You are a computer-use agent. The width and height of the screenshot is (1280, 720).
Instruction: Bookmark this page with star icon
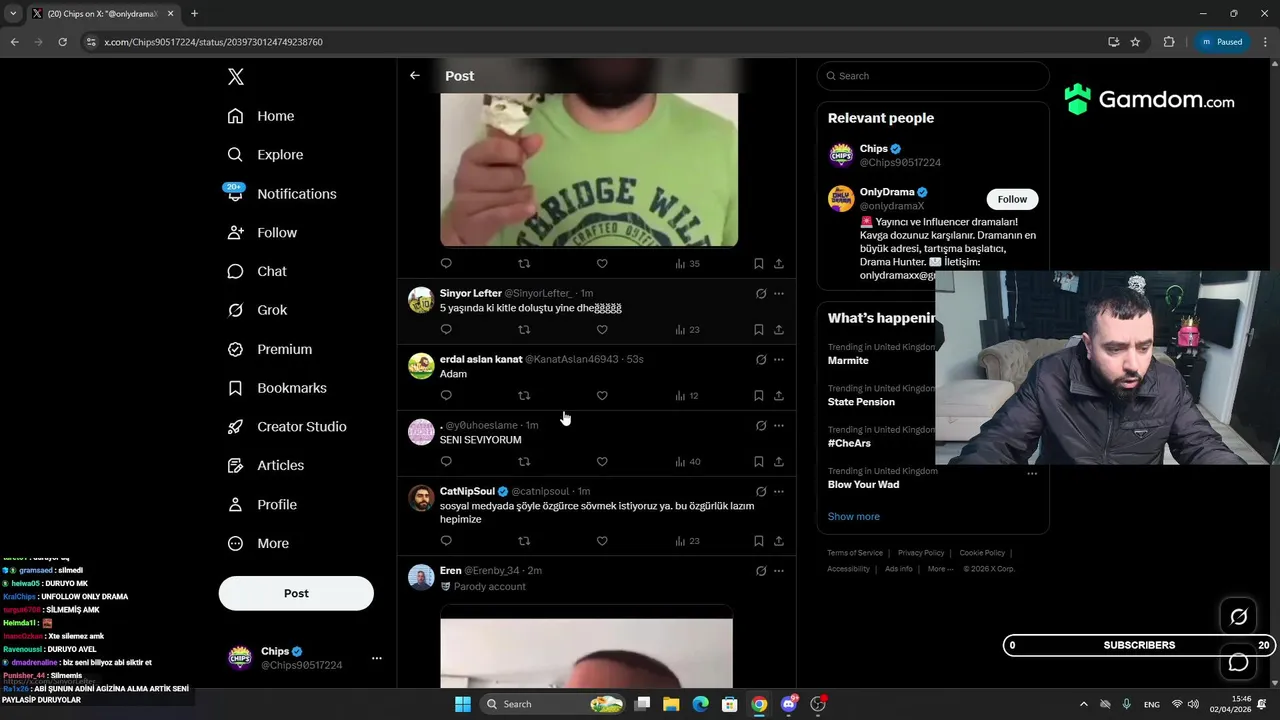pyautogui.click(x=1135, y=42)
